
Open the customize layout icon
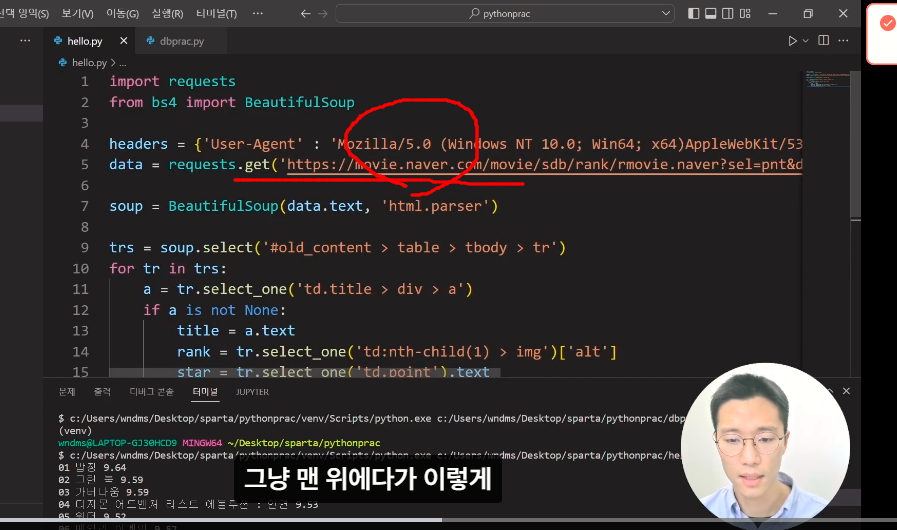click(x=745, y=13)
